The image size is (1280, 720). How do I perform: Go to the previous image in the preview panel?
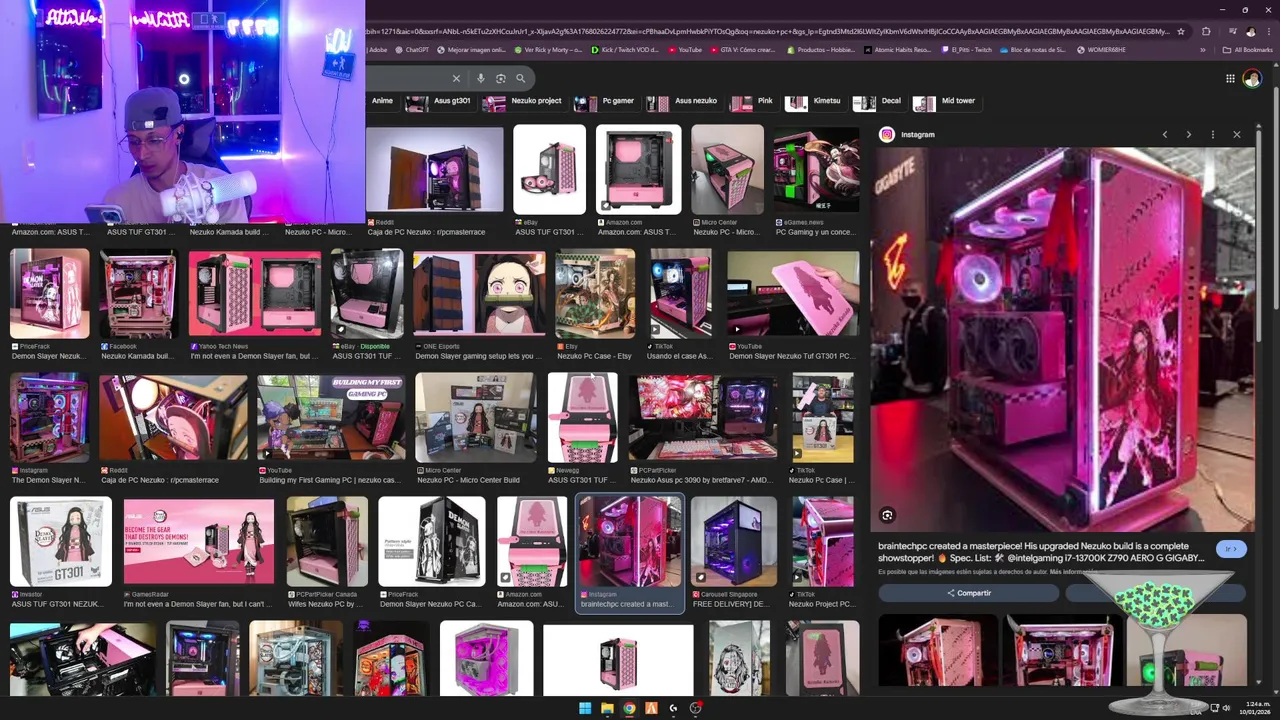tap(1164, 134)
